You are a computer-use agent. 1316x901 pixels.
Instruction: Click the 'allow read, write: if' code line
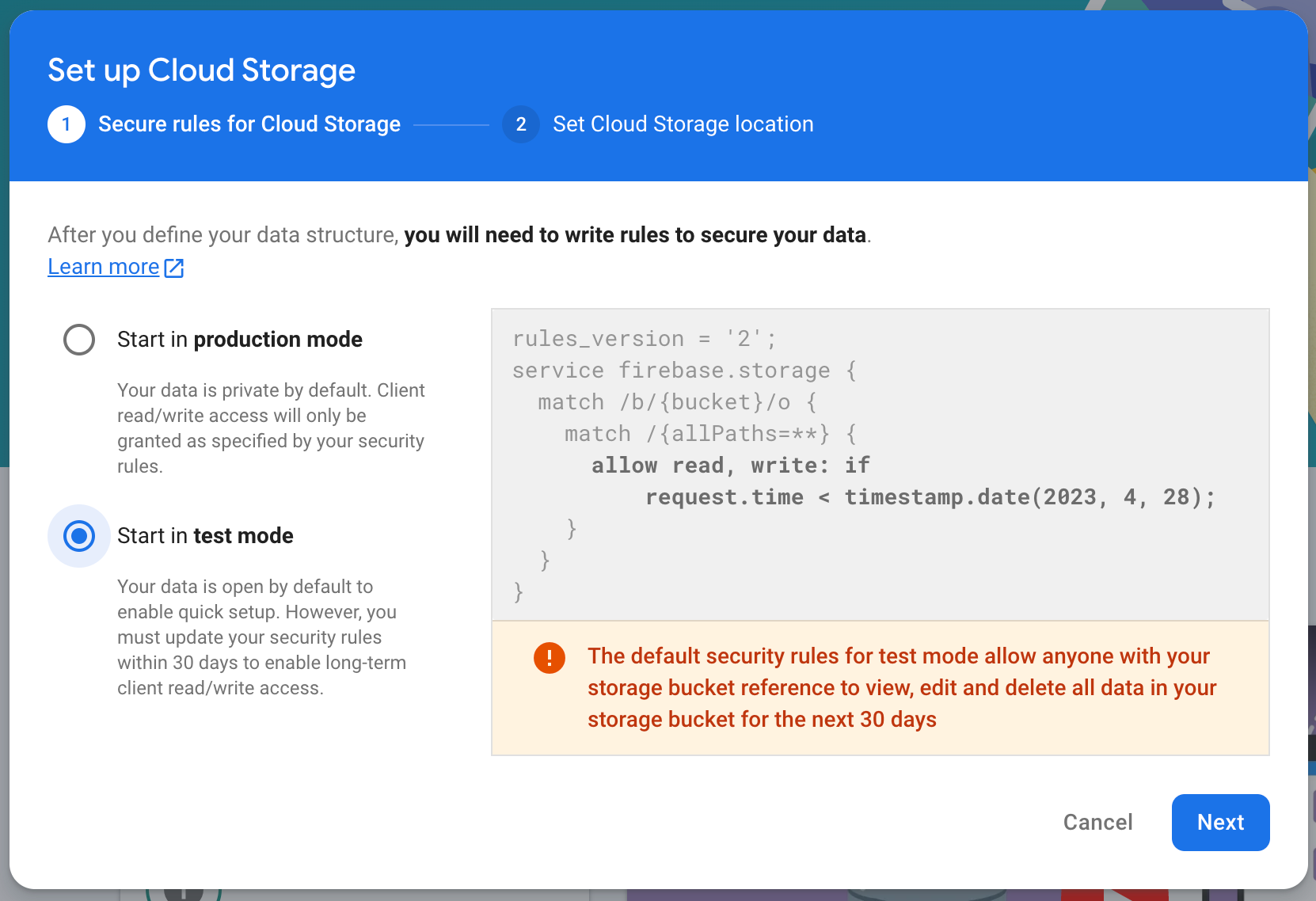pyautogui.click(x=731, y=466)
